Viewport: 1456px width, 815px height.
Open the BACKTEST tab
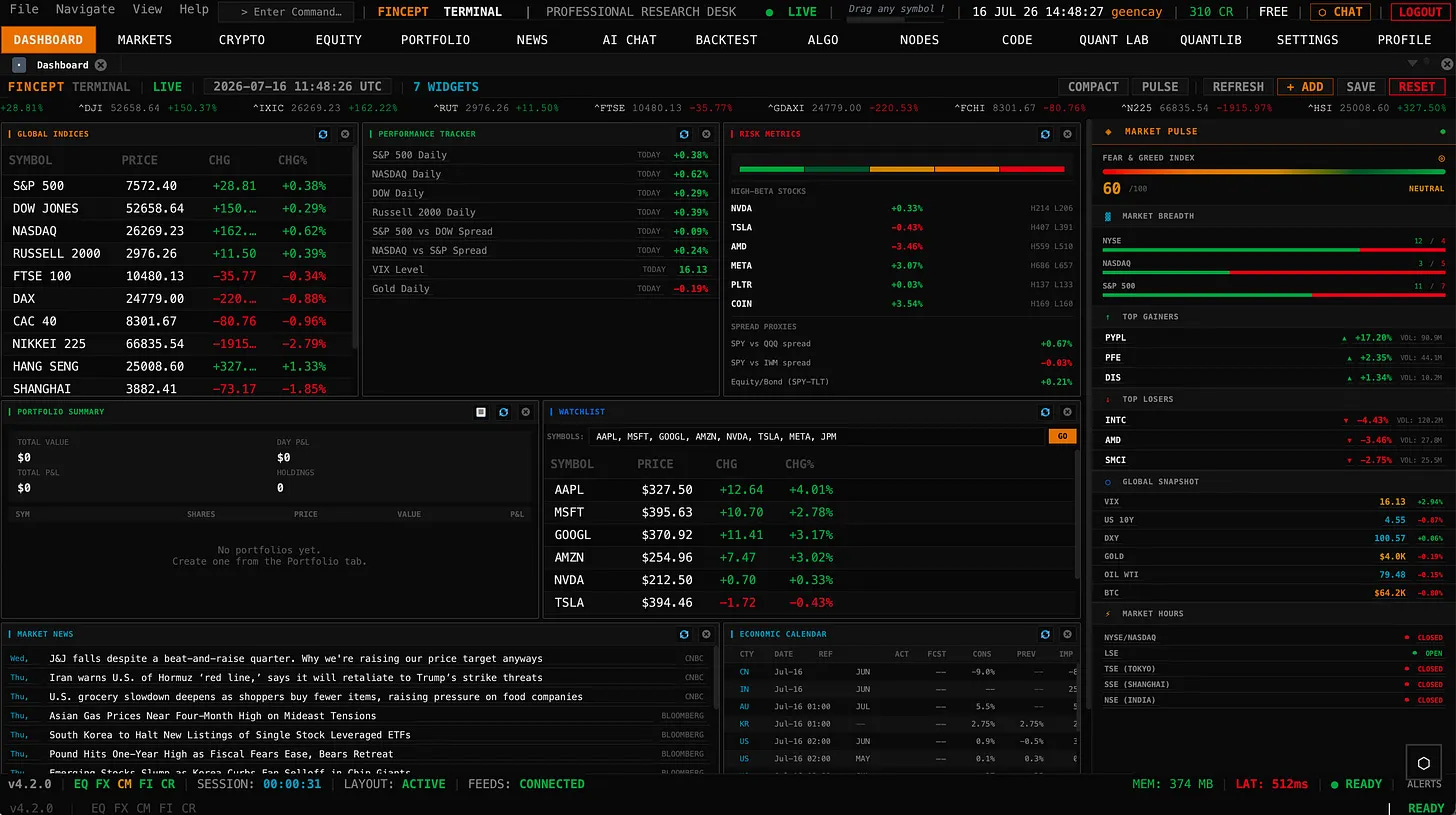[726, 40]
